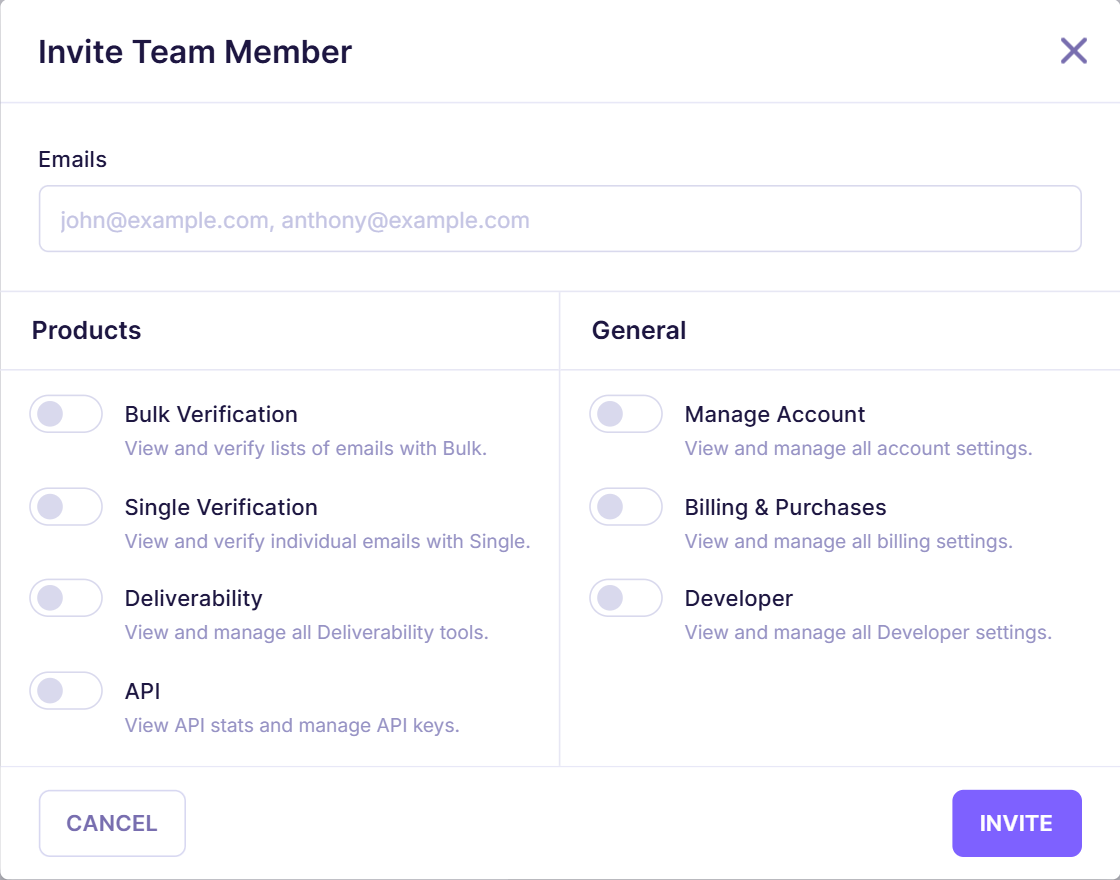
Task: Click 'View and manage all Deliverability tools.'
Action: (x=306, y=632)
